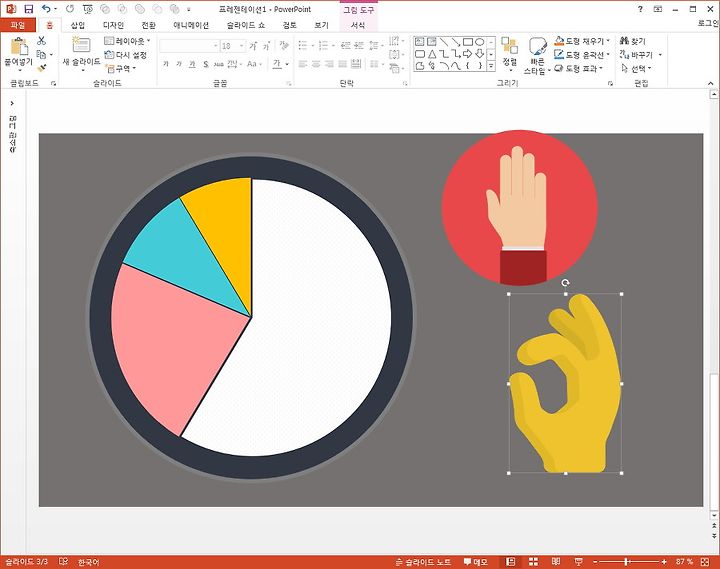This screenshot has width=720, height=569.
Task: Toggle Italic formatting button
Action: click(x=179, y=64)
